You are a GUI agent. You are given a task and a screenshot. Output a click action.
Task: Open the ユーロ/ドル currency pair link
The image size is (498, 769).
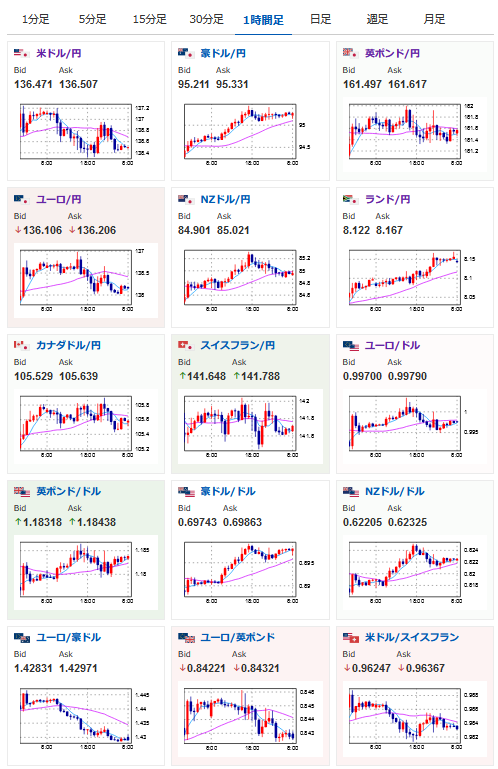392,346
